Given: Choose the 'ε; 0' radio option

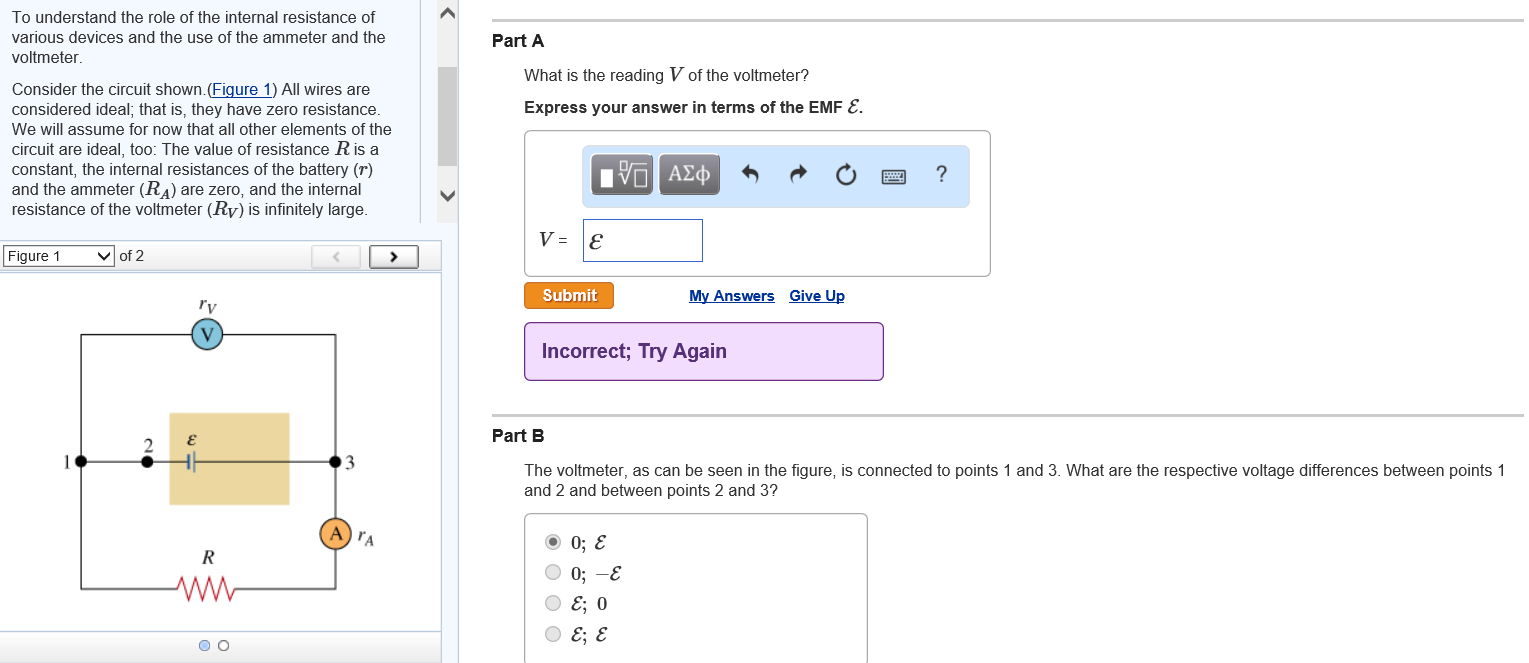Looking at the screenshot, I should point(553,603).
